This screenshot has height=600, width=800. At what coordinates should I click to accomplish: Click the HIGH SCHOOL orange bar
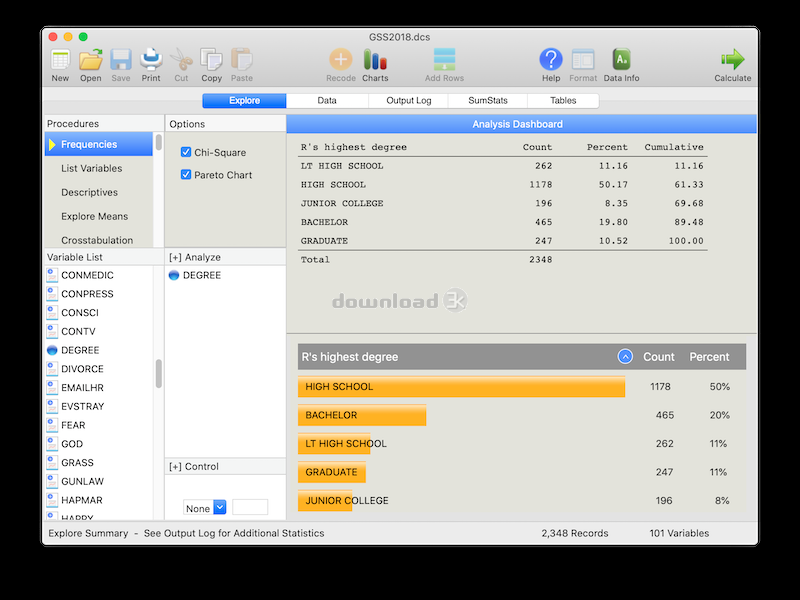(x=461, y=387)
